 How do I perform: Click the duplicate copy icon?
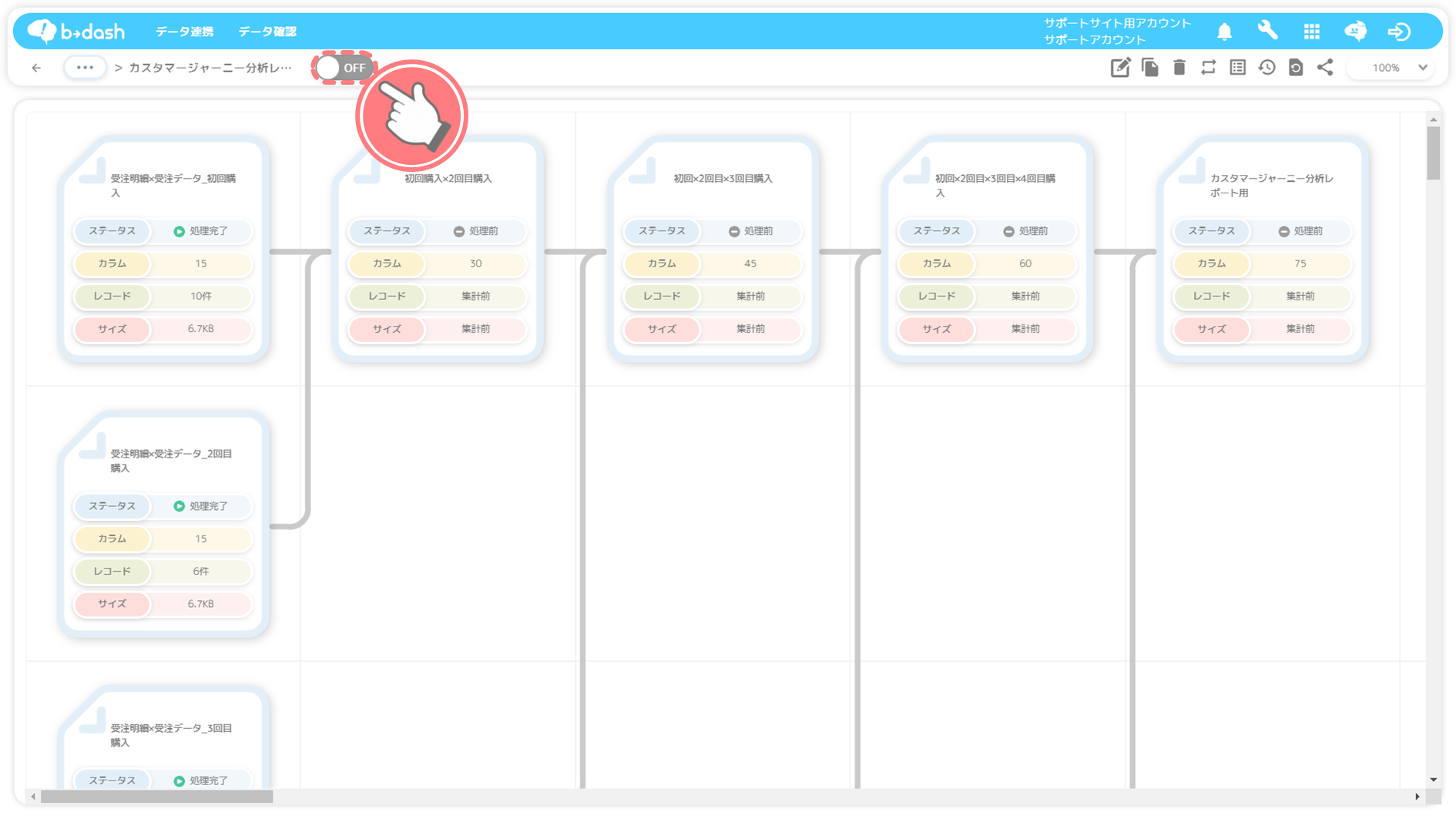pos(1150,68)
